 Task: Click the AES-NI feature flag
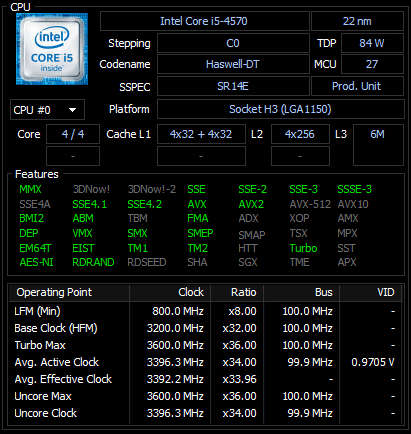[x=36, y=262]
